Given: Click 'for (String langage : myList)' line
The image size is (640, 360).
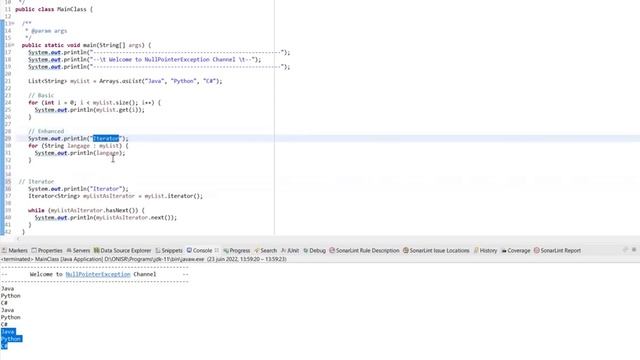Looking at the screenshot, I should tap(78, 146).
